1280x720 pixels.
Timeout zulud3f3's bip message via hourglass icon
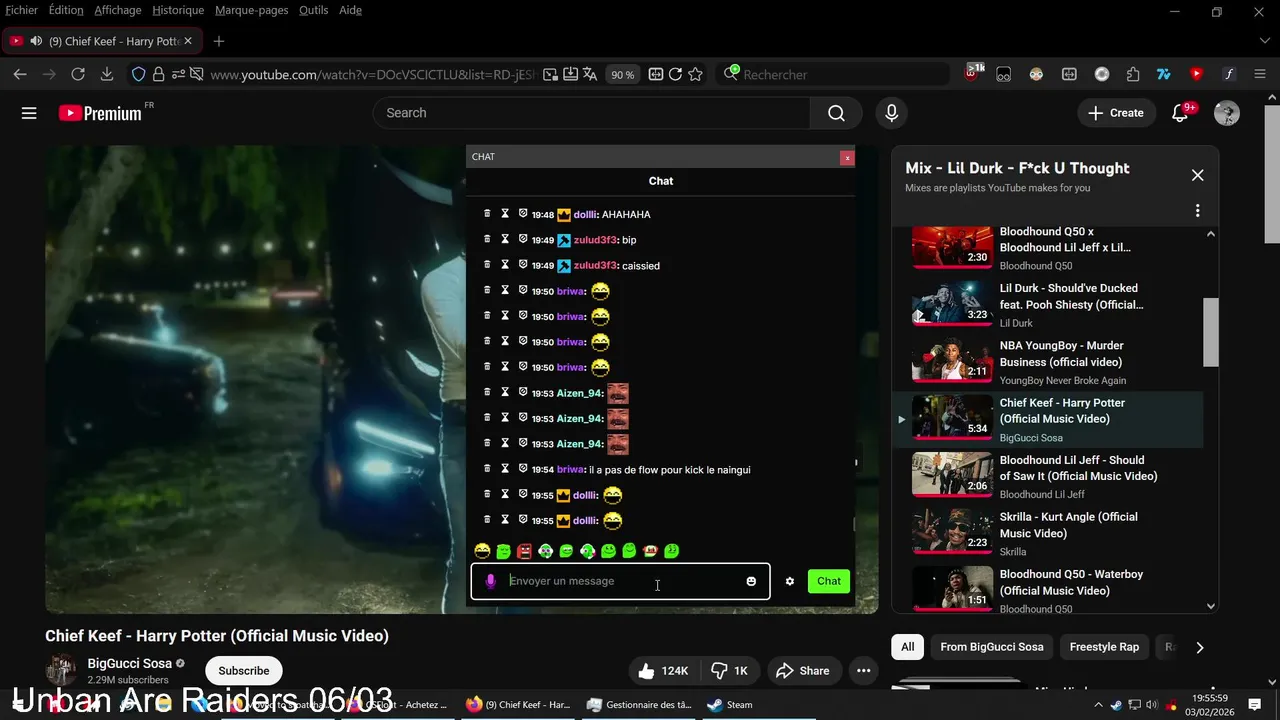point(505,240)
